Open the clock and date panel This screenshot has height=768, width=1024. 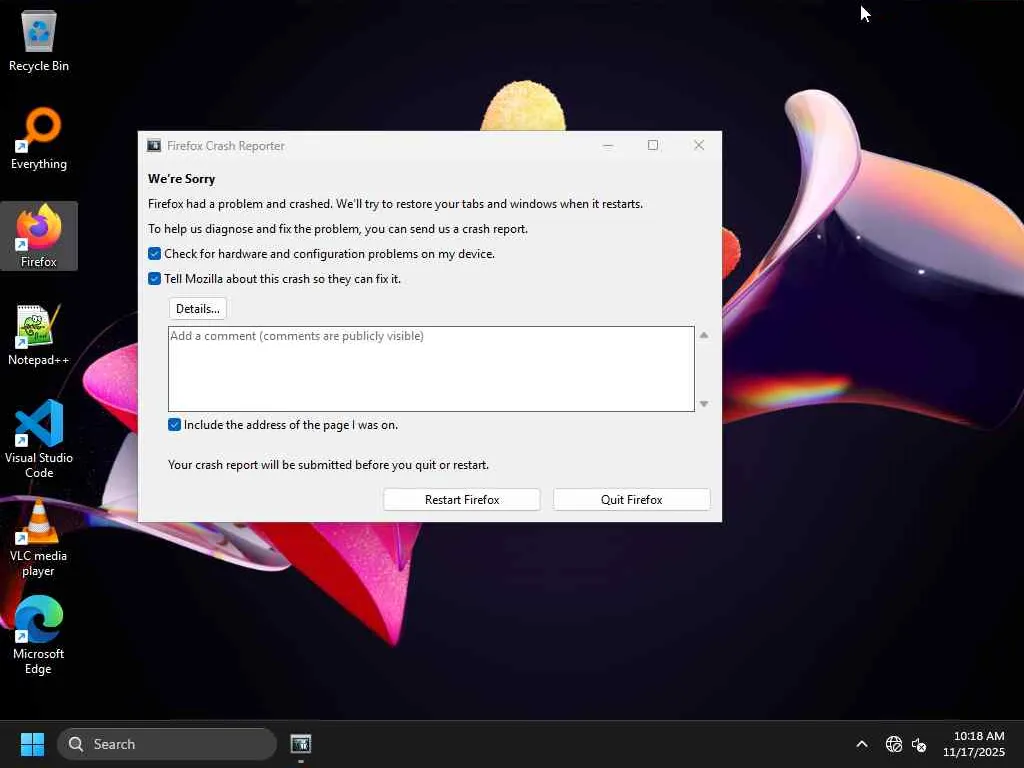(974, 744)
